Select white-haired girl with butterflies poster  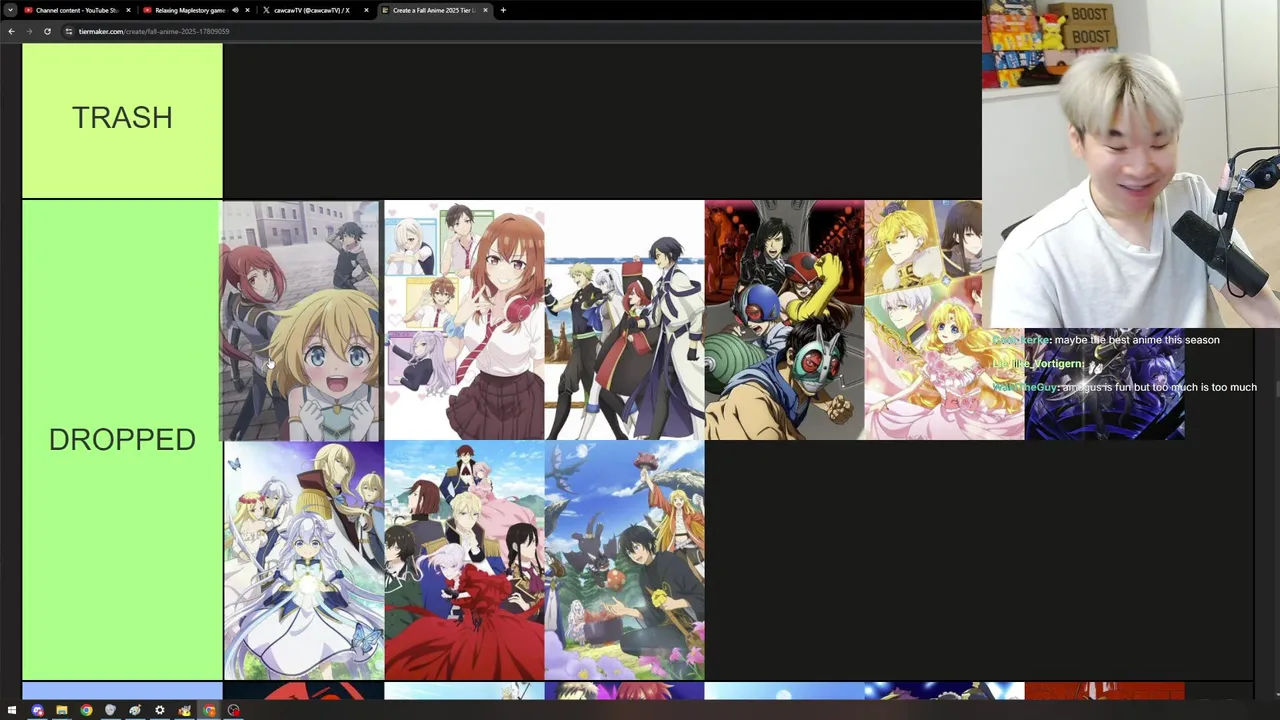[x=304, y=561]
